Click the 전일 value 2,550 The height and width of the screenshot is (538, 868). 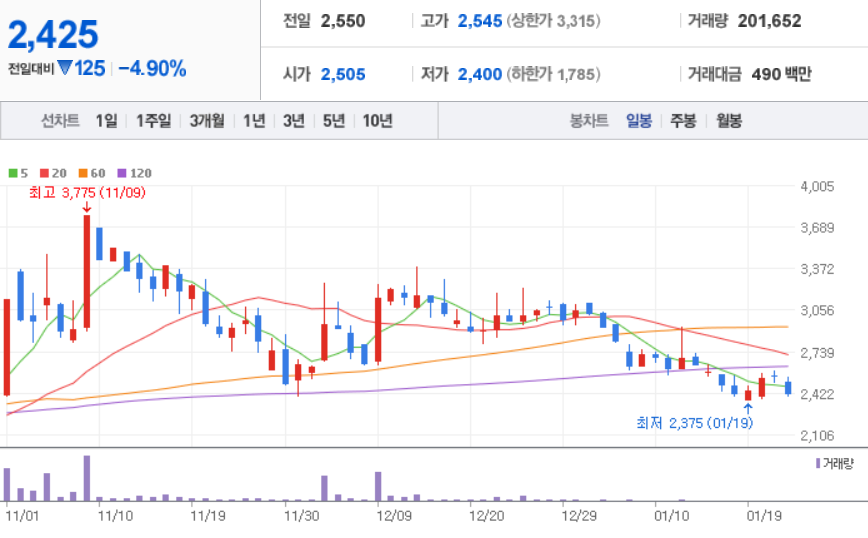coord(343,21)
